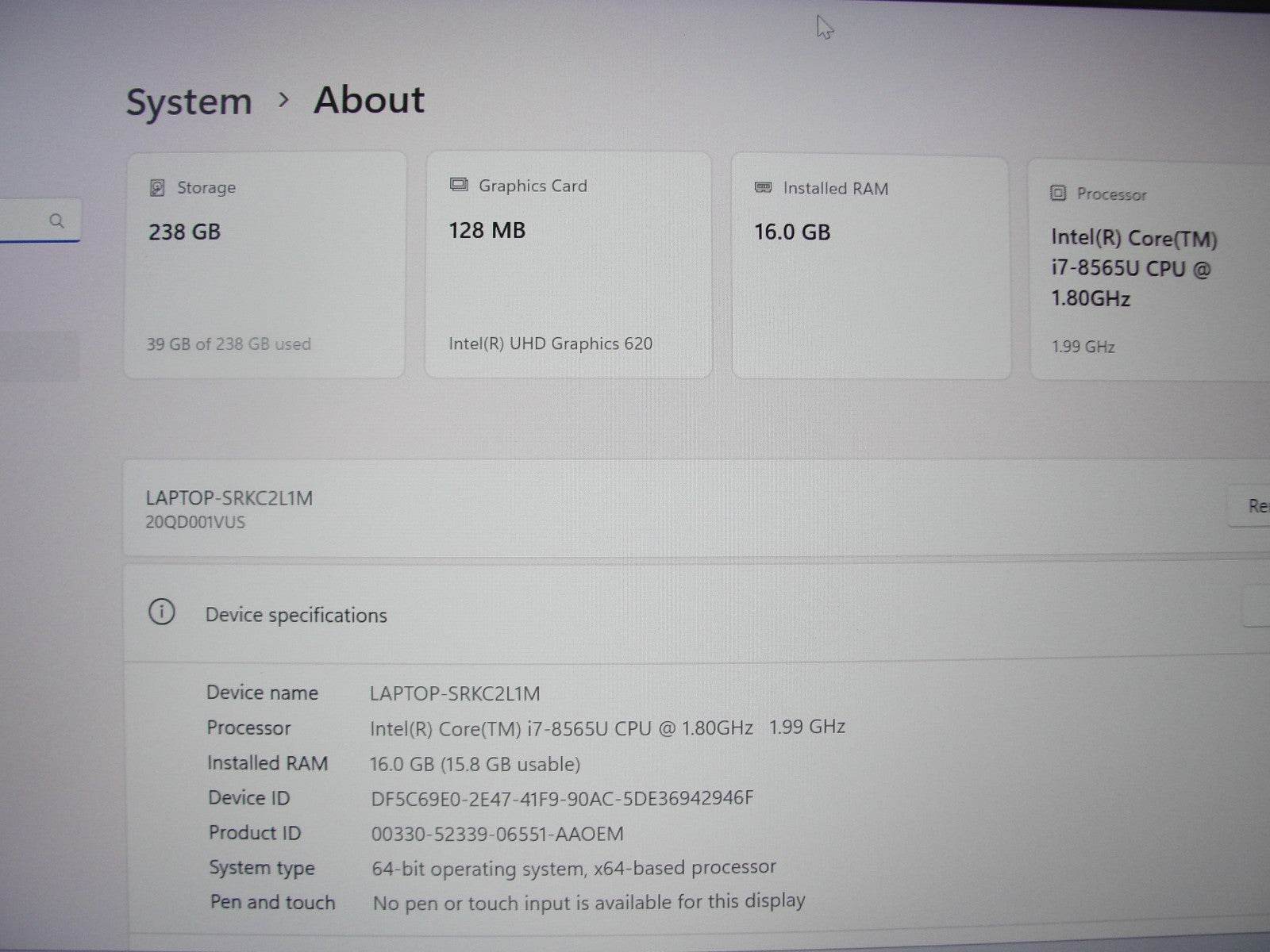This screenshot has height=952, width=1270.
Task: Click the Intel UHD Graphics 620 label
Action: click(x=551, y=343)
